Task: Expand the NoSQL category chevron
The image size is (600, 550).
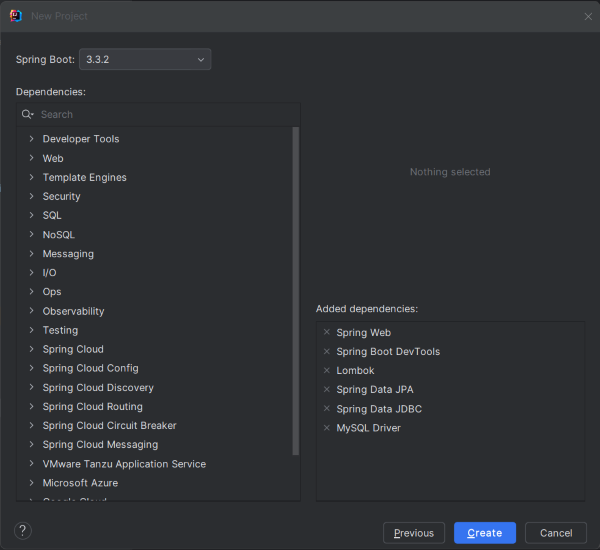Action: [31, 234]
